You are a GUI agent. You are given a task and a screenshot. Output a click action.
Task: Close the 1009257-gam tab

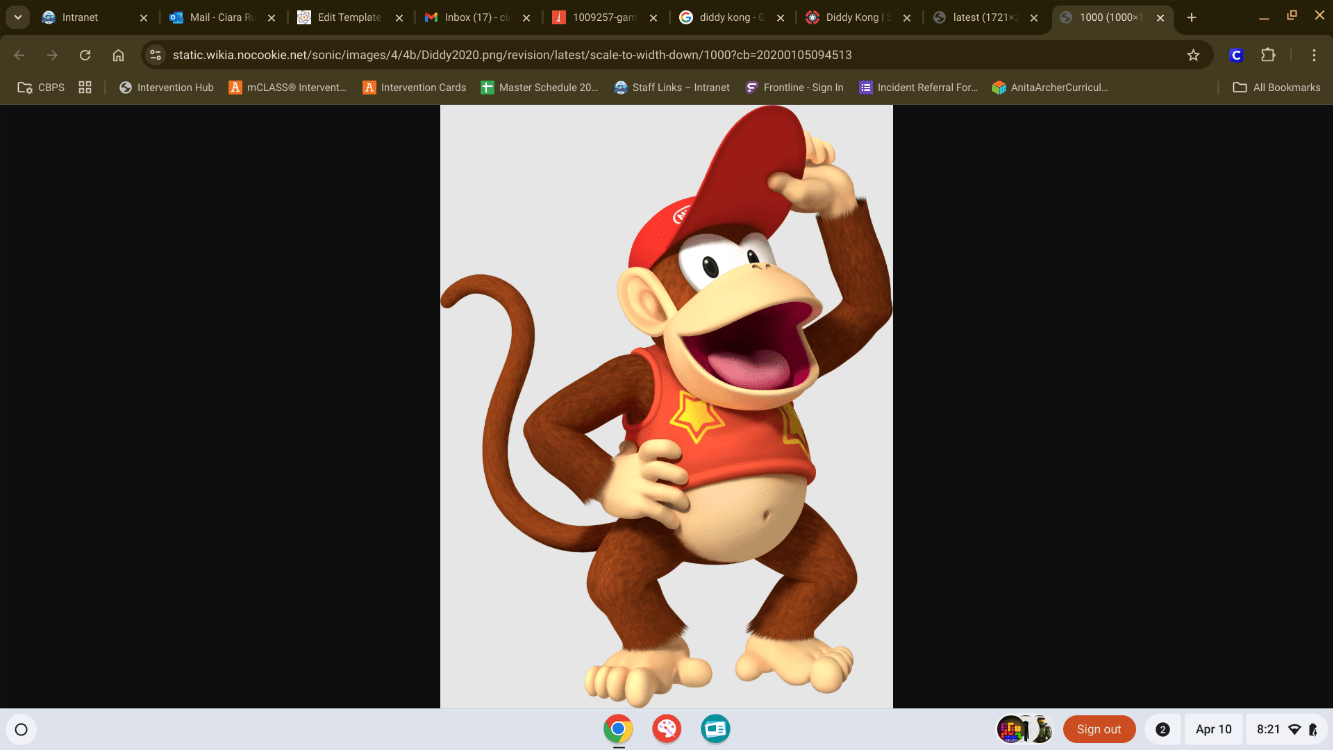(x=653, y=18)
